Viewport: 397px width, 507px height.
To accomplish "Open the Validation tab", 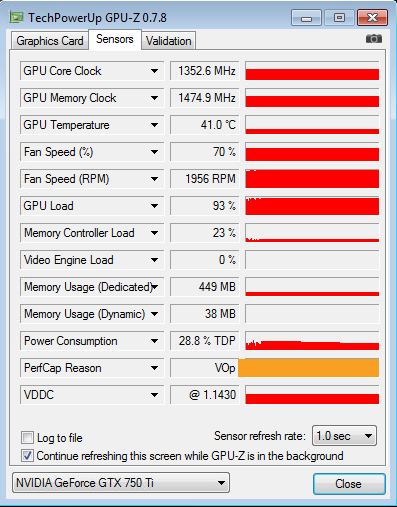I will pos(169,41).
